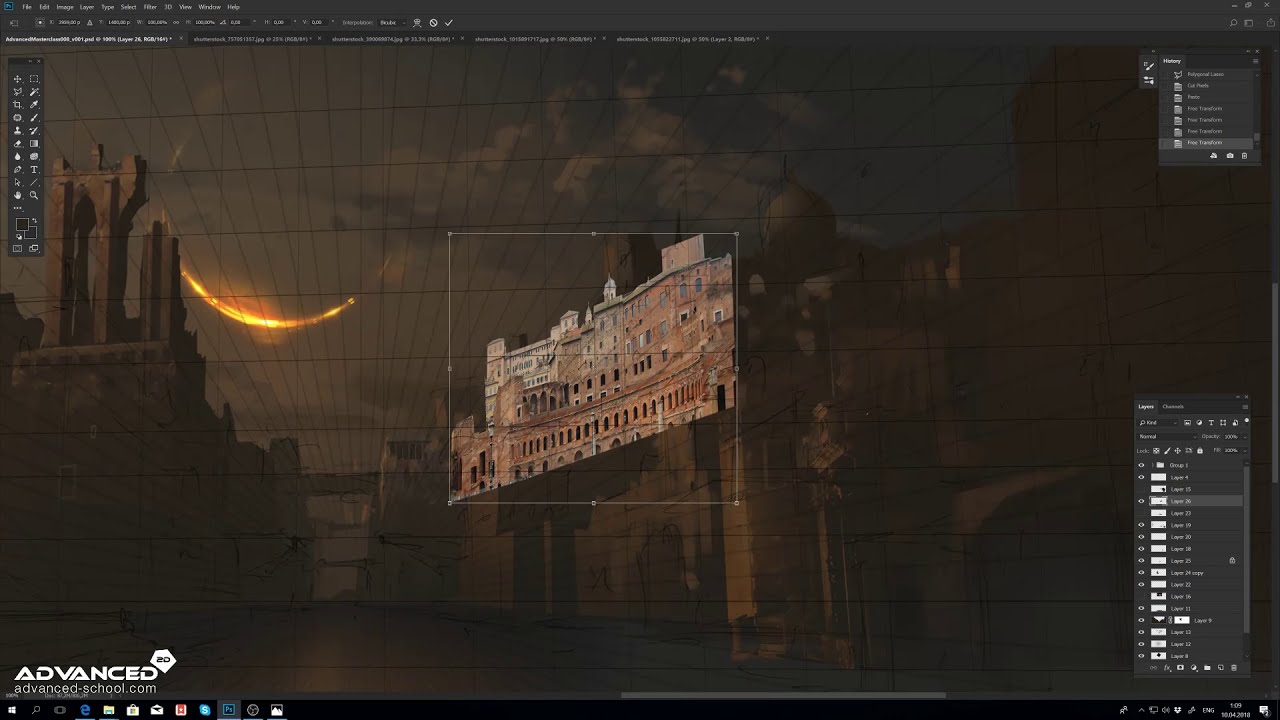Hide Group 1 visibility eye

click(1141, 465)
